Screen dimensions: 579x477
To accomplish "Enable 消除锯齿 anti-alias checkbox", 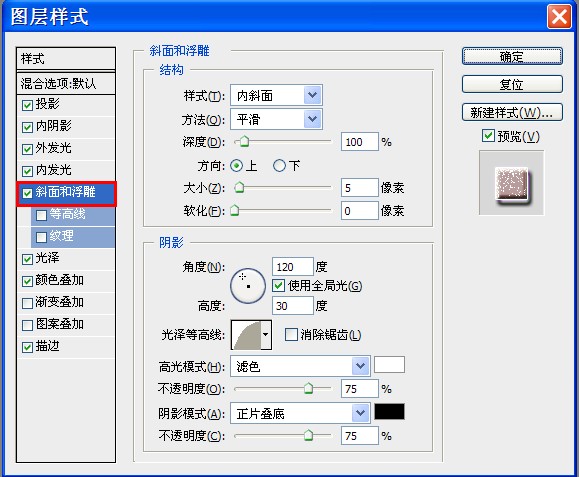I will [x=291, y=334].
